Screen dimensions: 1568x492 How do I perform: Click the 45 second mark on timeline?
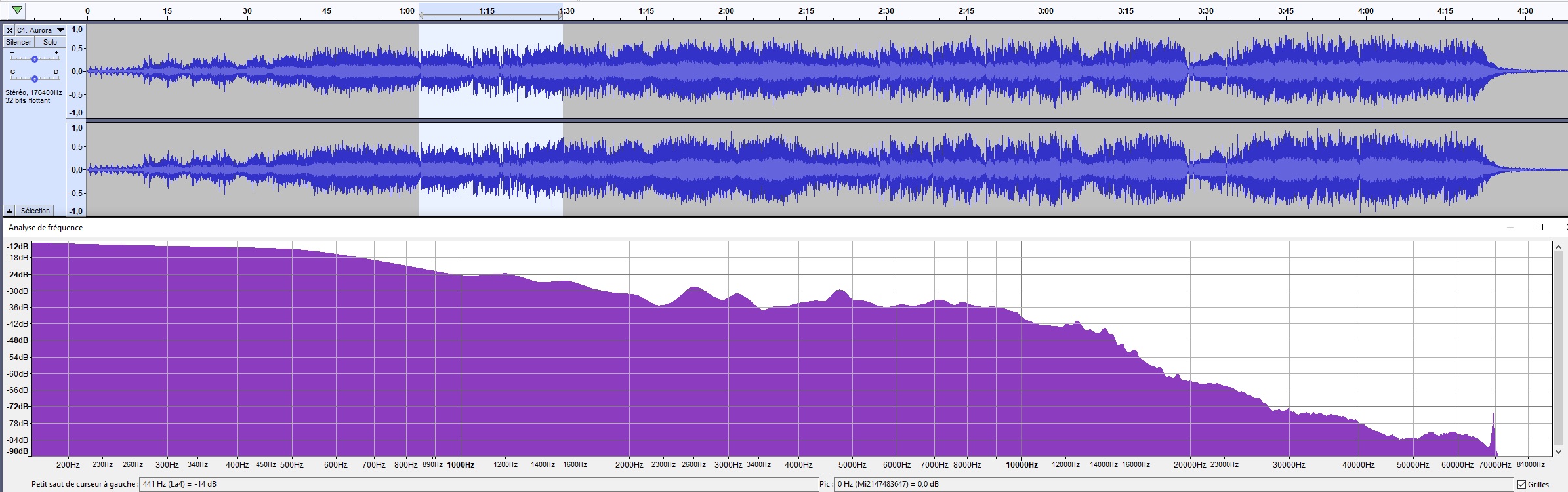coord(327,11)
